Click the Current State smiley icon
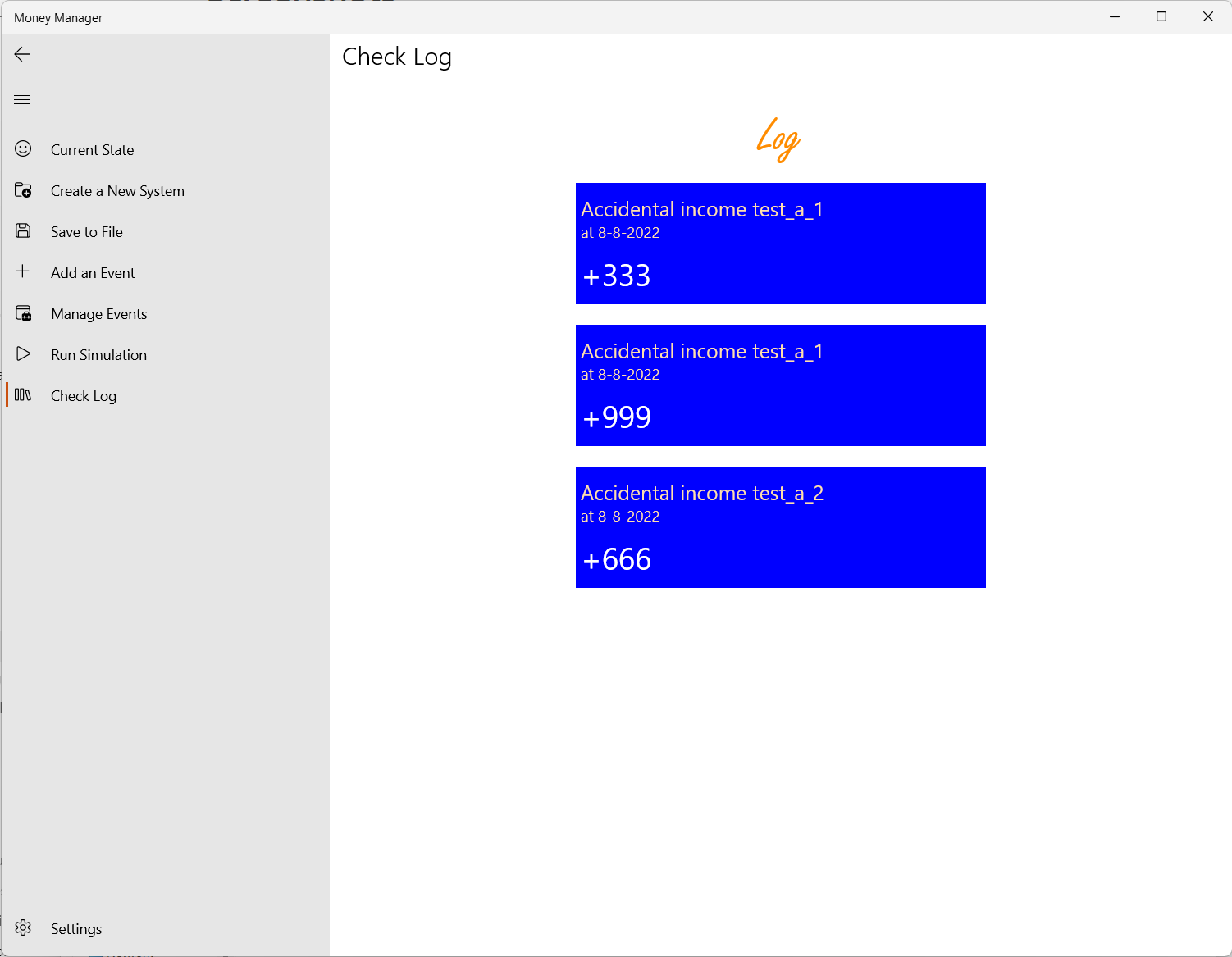This screenshot has height=957, width=1232. tap(23, 148)
